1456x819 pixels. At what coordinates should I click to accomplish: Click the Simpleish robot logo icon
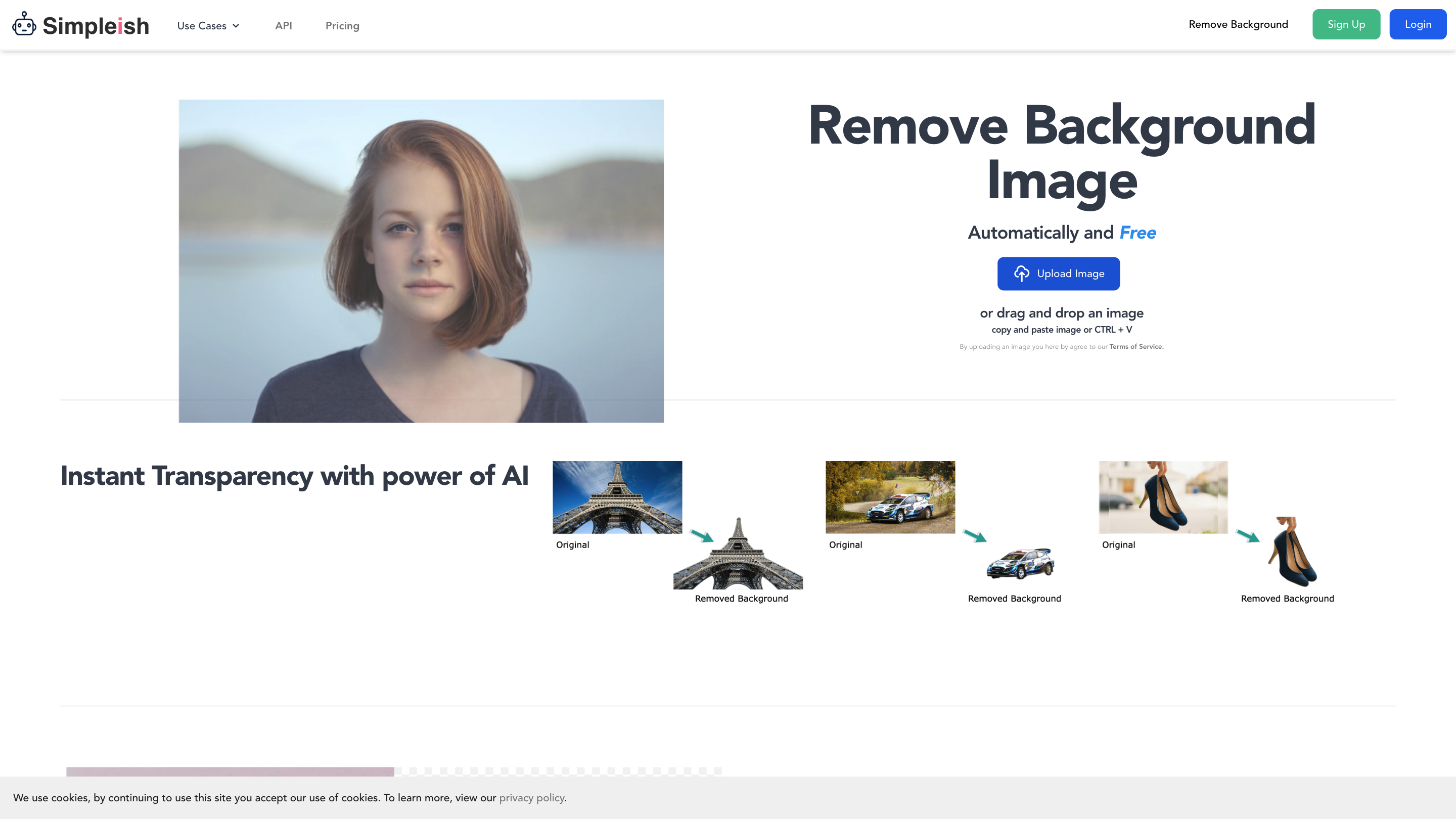click(24, 25)
